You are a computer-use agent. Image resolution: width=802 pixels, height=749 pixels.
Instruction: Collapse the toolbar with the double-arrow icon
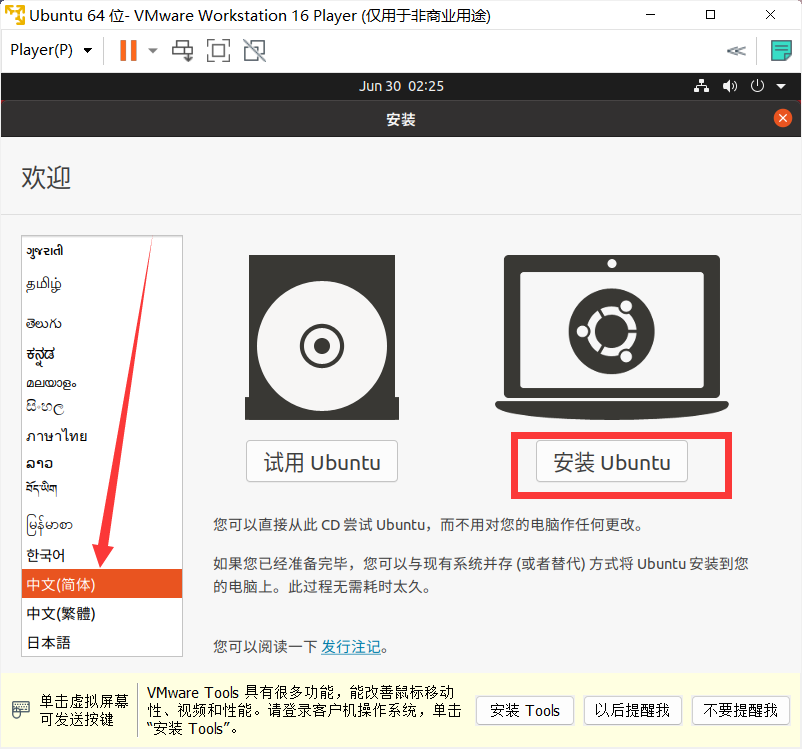tap(736, 50)
